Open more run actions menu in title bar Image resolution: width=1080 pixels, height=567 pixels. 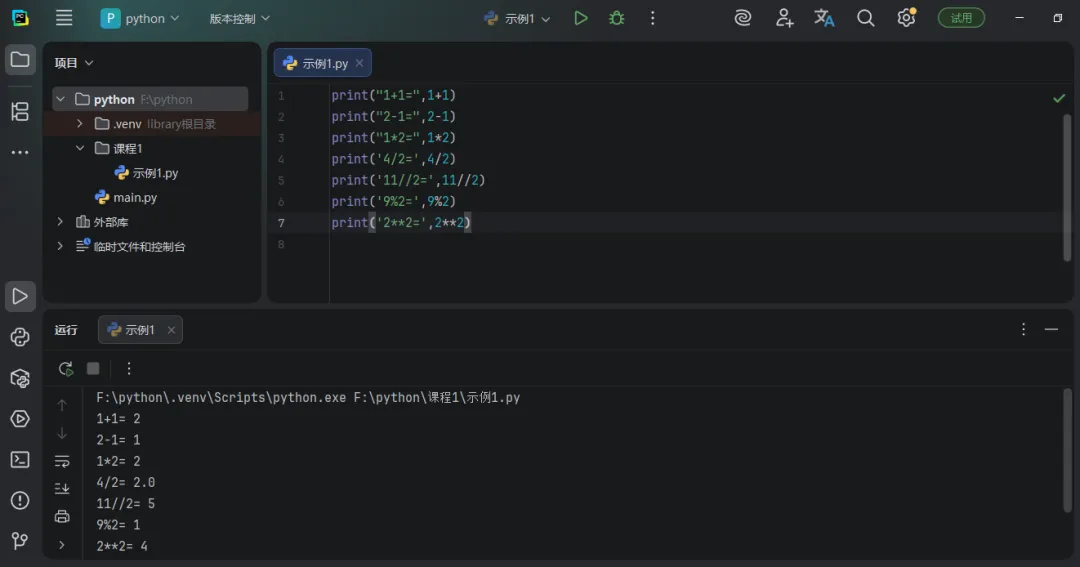point(652,18)
